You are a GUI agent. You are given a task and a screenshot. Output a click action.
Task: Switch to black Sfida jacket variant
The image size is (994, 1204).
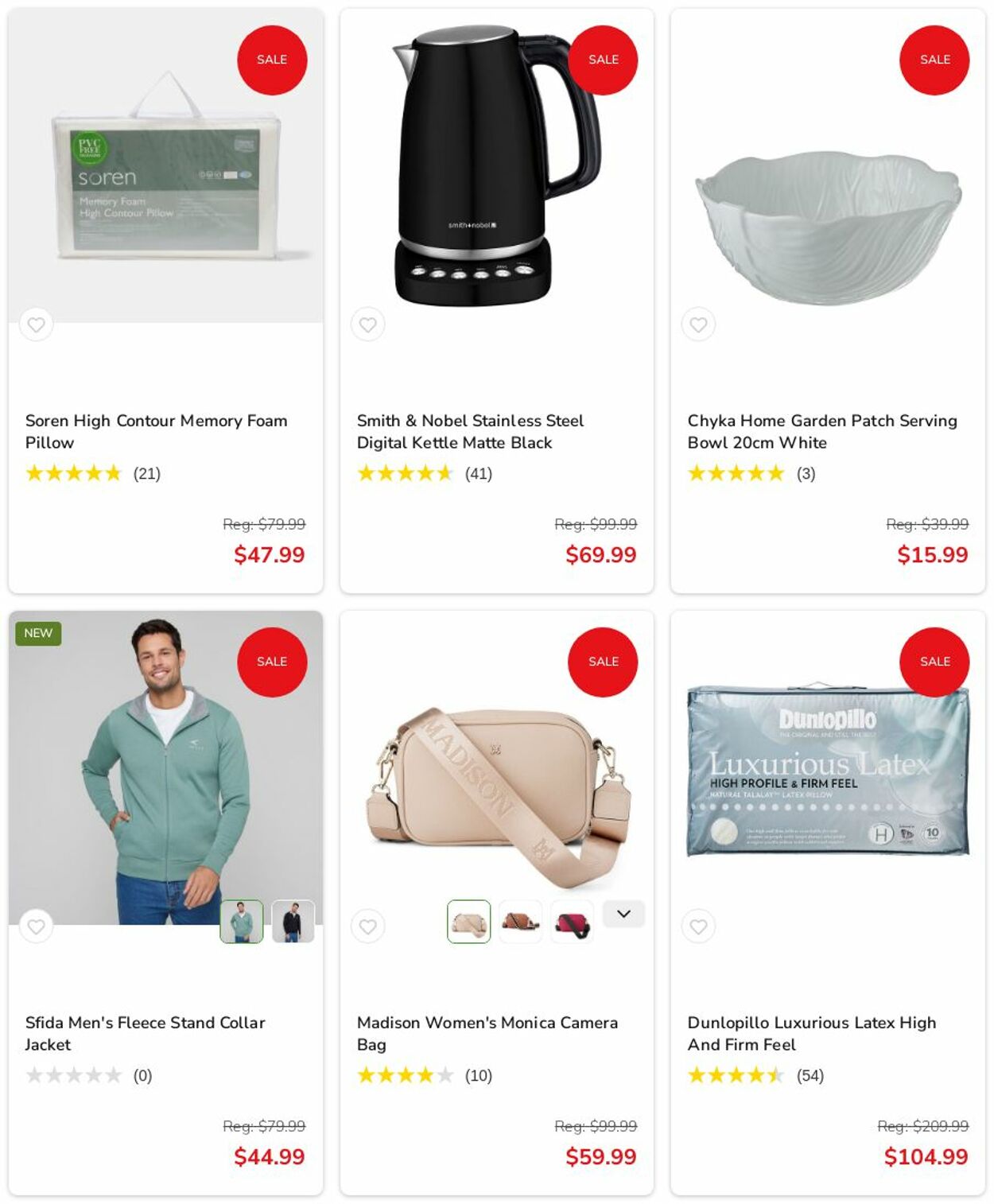click(293, 922)
